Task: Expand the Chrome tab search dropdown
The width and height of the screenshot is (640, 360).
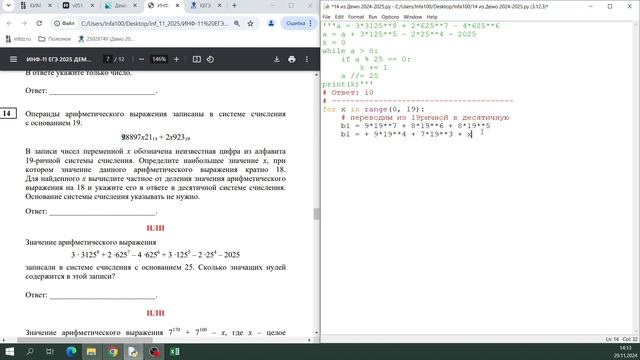Action: click(x=8, y=5)
